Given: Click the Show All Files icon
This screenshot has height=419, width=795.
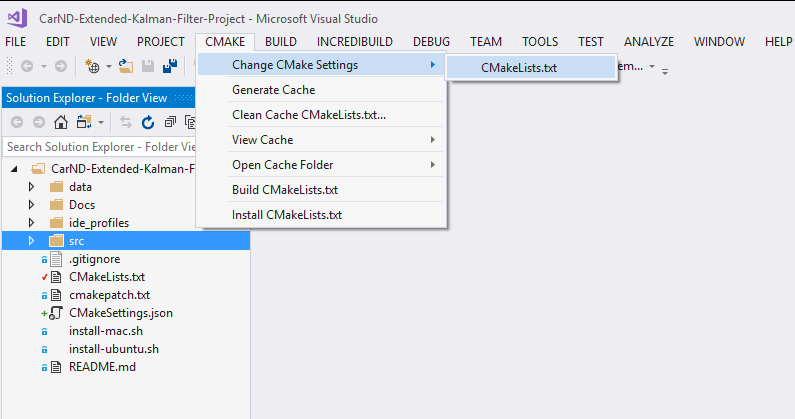Looking at the screenshot, I should (190, 122).
